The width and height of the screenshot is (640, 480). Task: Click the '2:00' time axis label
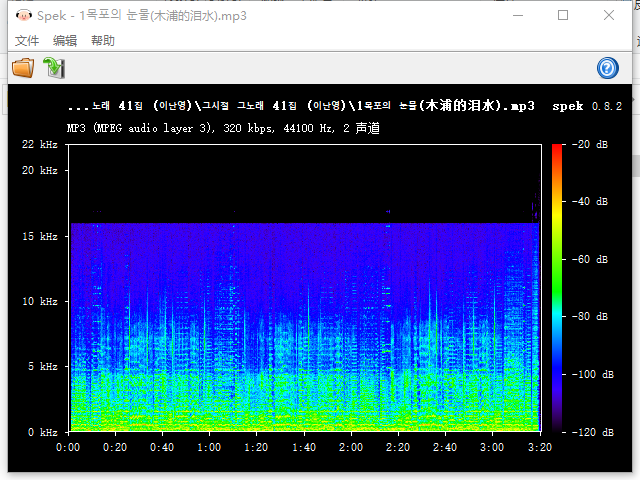click(351, 447)
